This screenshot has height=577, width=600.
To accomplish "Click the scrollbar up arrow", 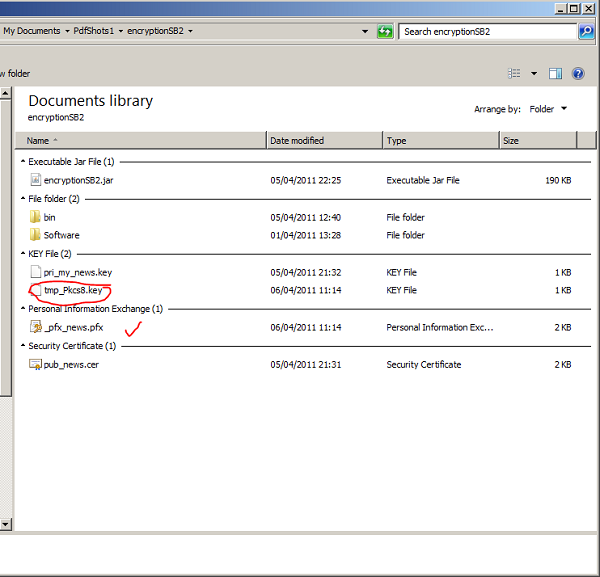I will (5, 93).
